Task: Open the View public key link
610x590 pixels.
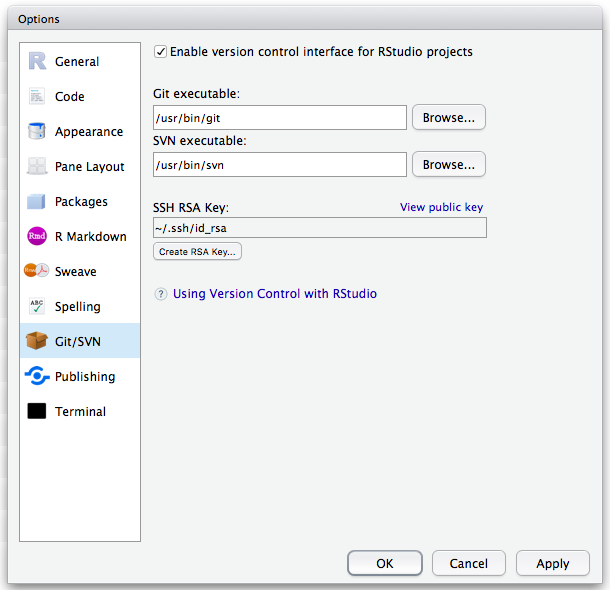Action: (441, 207)
